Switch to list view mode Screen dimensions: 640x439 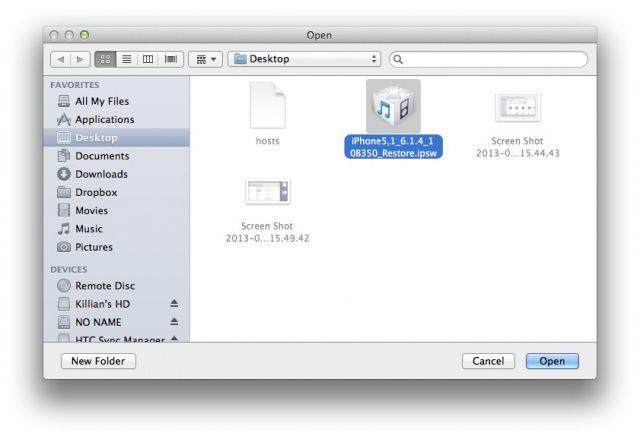point(125,60)
